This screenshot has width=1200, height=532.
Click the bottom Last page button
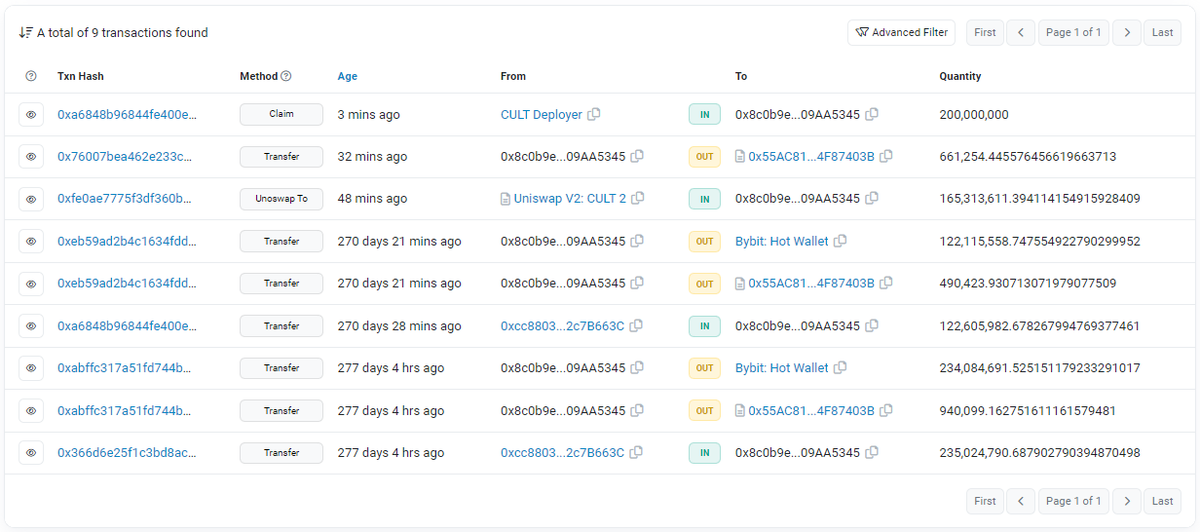(1162, 501)
